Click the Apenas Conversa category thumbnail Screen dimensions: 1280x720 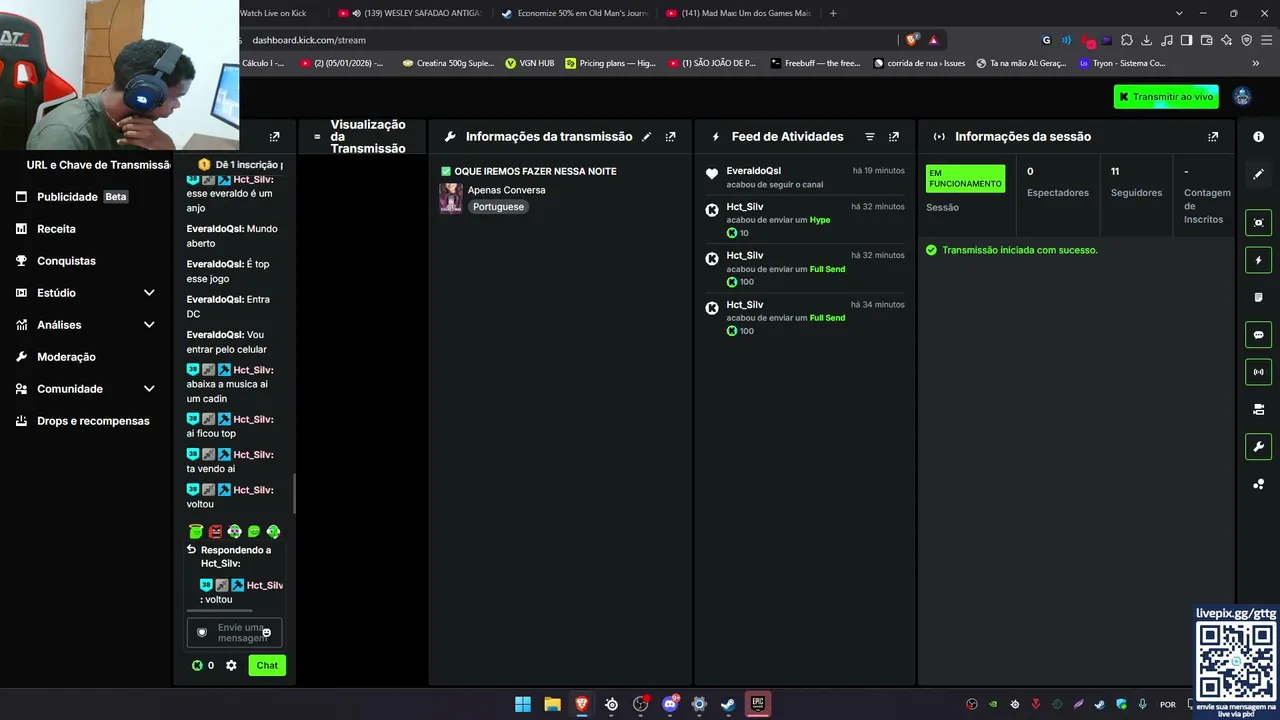tap(451, 198)
